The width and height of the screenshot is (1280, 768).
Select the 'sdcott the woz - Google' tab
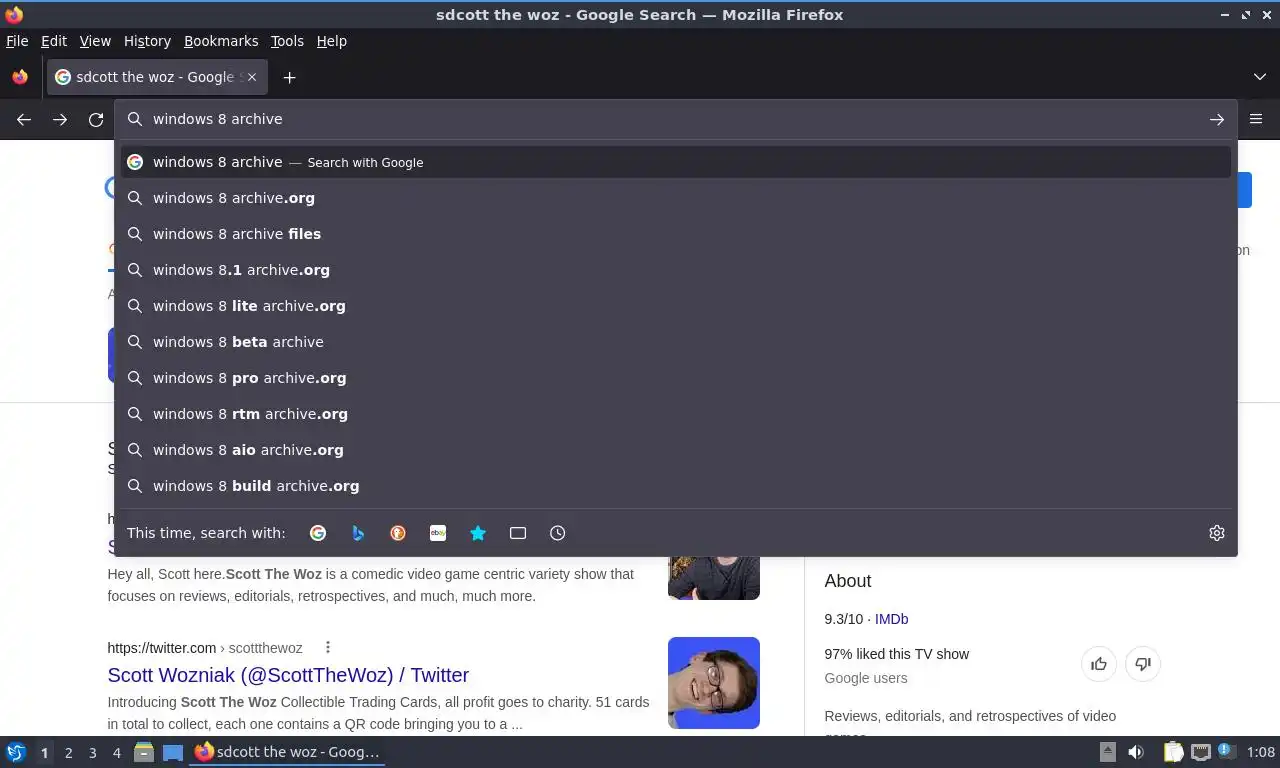tap(156, 77)
